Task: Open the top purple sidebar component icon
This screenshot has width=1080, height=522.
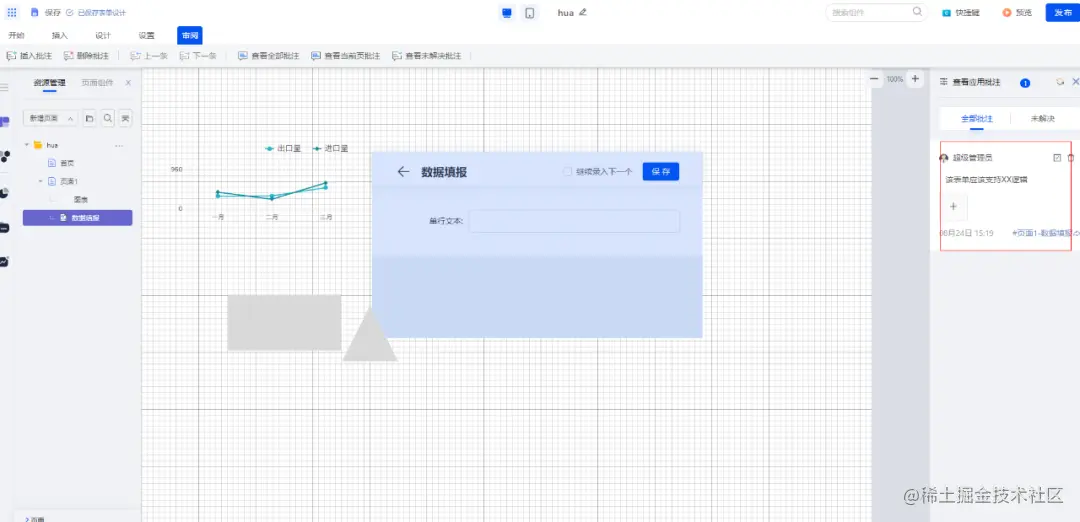Action: [x=4, y=122]
